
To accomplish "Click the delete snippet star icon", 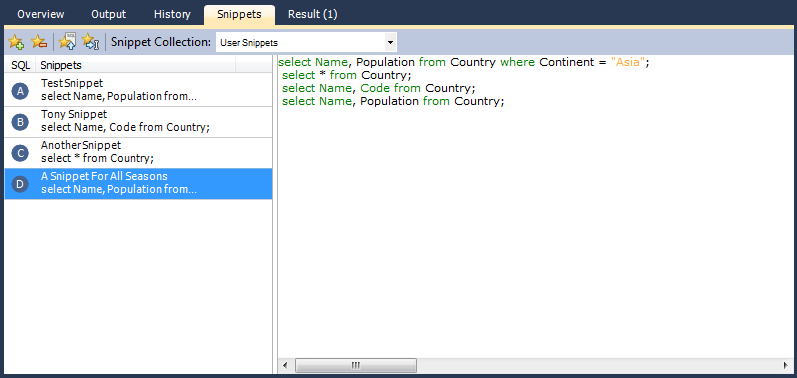I will tap(39, 42).
